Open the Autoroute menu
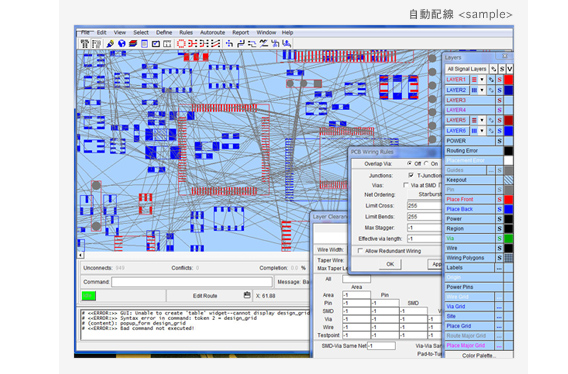This screenshot has width=568, height=374. click(213, 33)
